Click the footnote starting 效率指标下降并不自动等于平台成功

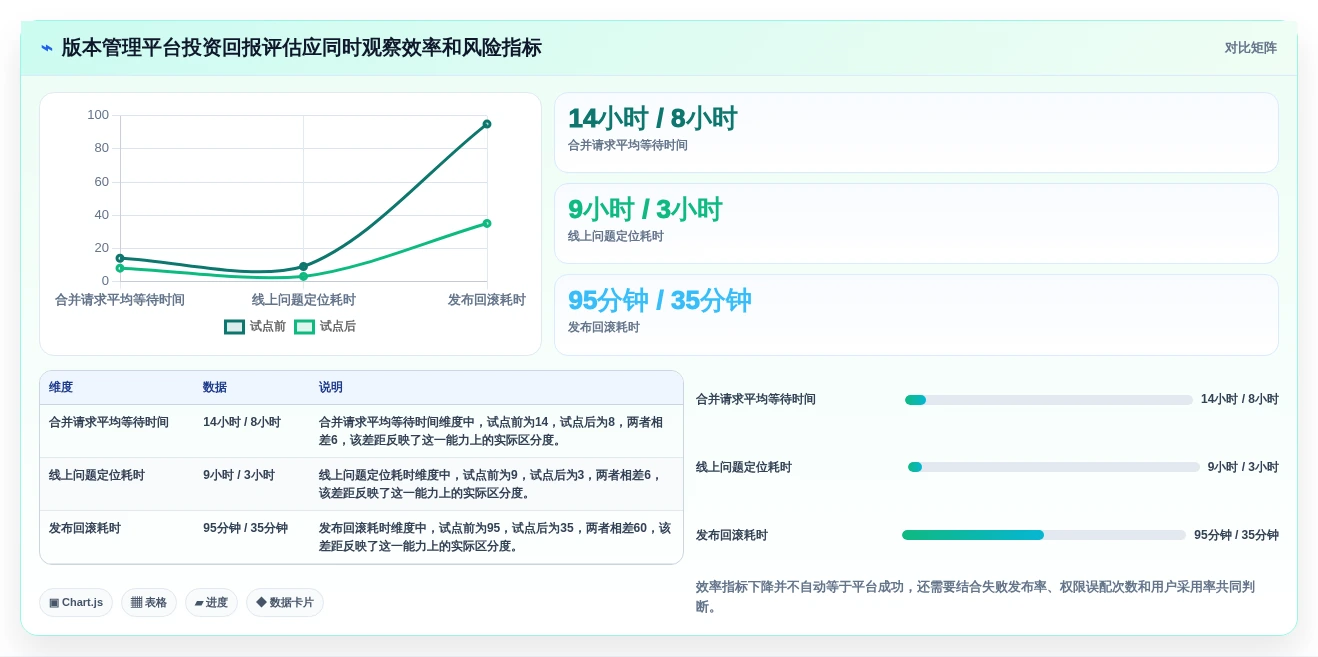975,597
